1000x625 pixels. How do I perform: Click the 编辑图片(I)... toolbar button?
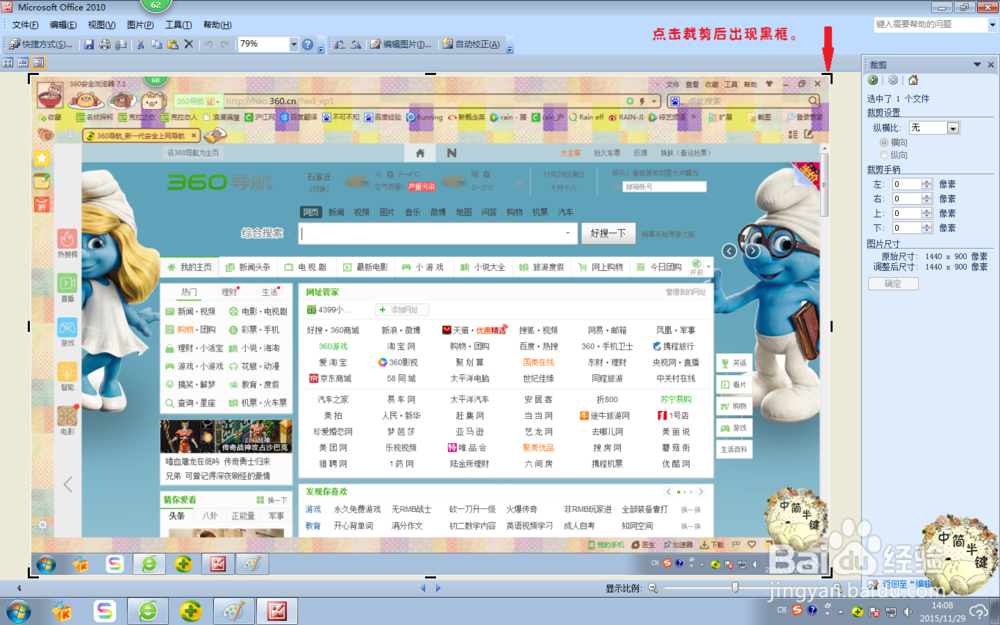401,44
